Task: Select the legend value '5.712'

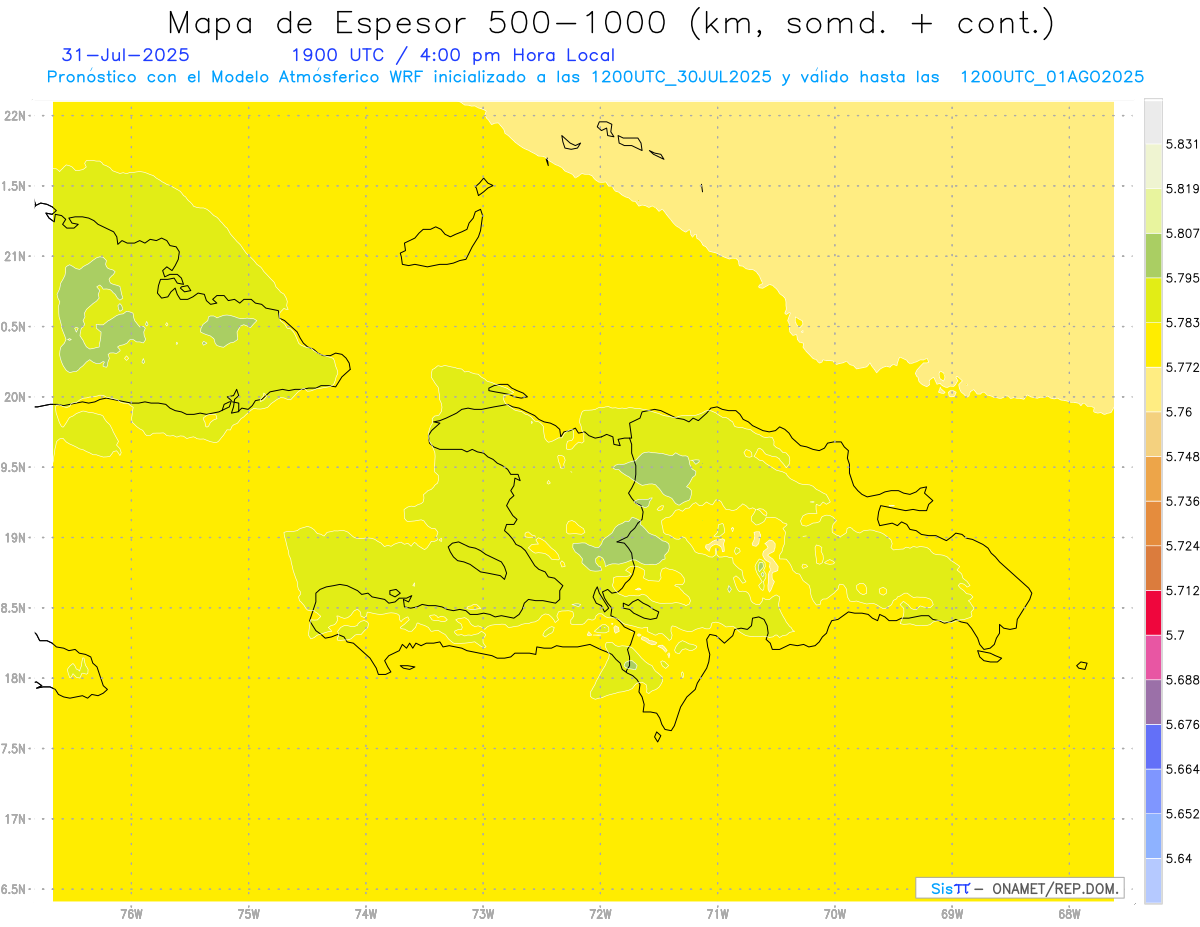Action: 1183,590
